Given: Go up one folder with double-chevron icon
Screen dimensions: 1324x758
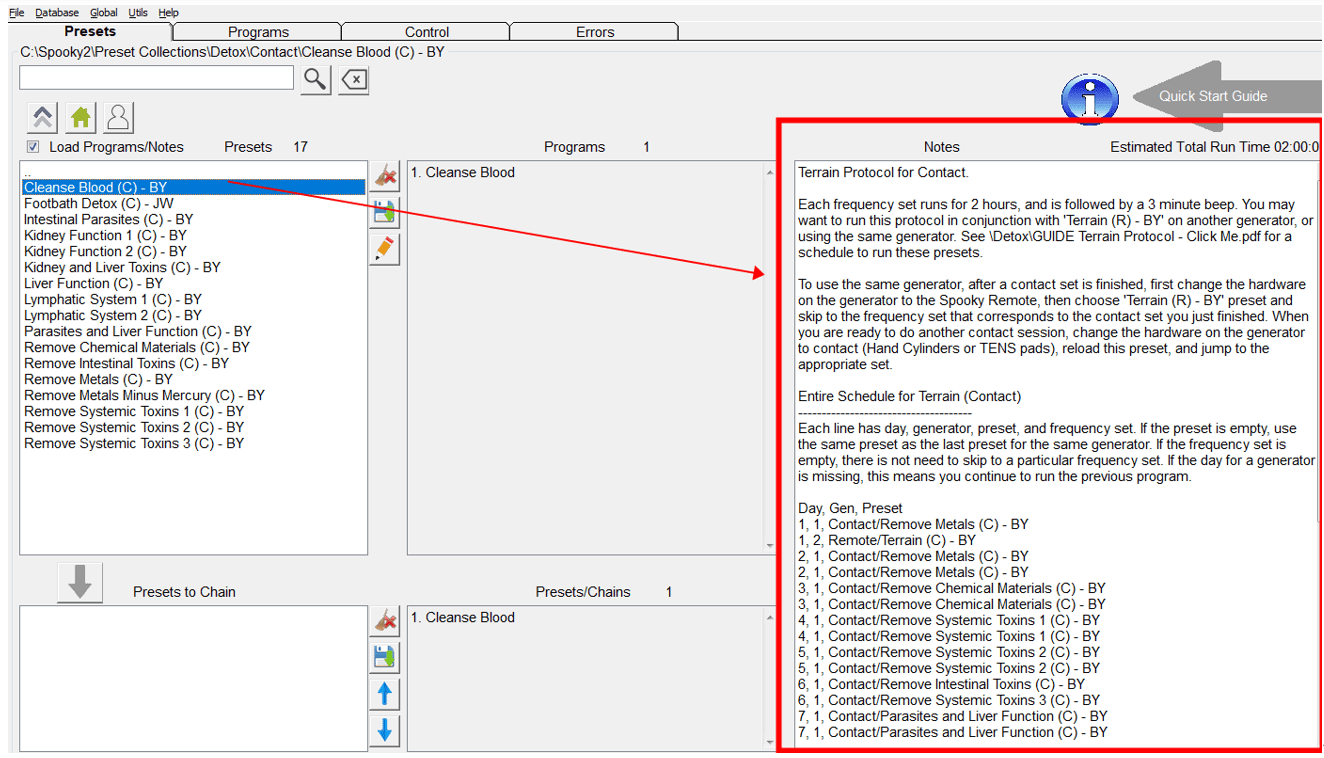Looking at the screenshot, I should coord(43,118).
